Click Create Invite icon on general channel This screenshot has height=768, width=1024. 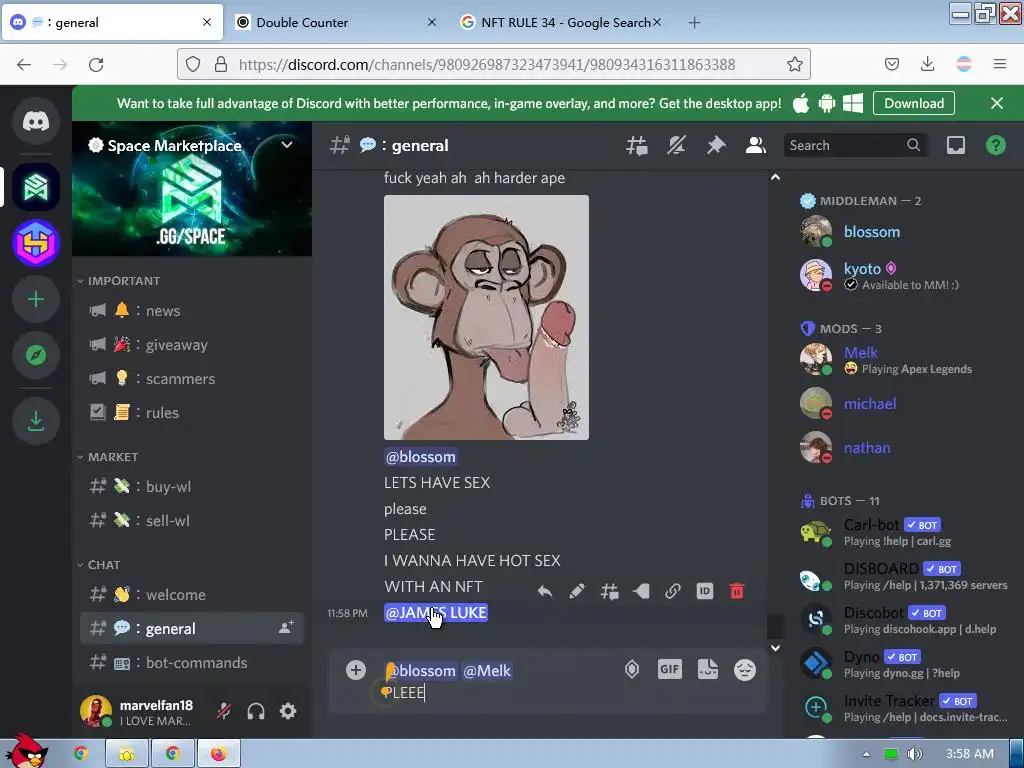point(286,628)
